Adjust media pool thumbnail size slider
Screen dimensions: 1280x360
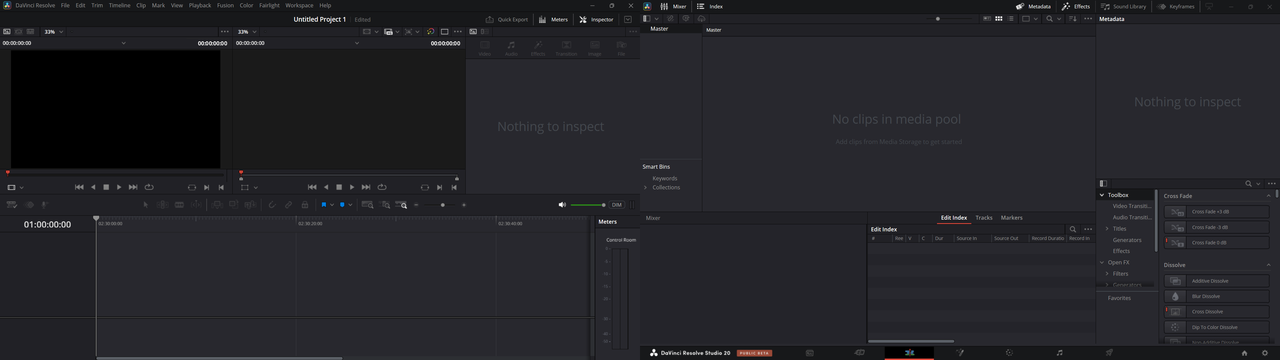point(938,18)
